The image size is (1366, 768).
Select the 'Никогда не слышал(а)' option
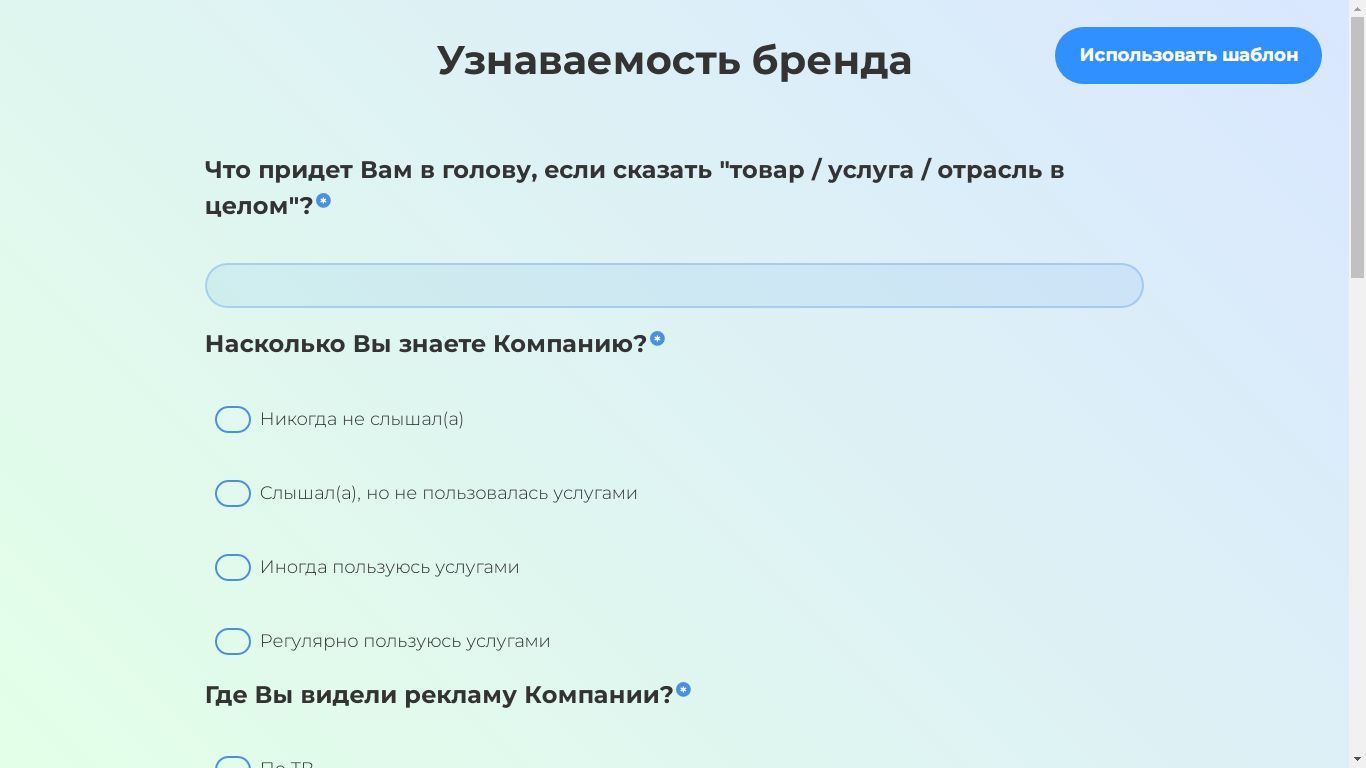click(x=233, y=419)
